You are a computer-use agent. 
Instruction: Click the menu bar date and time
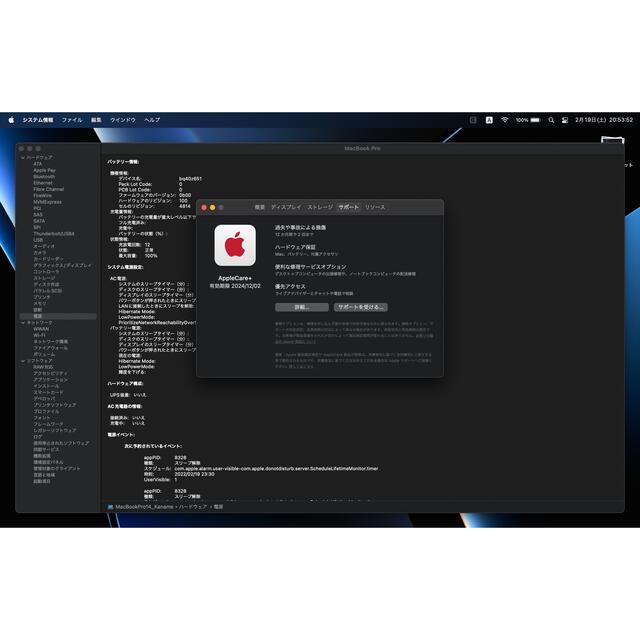pyautogui.click(x=604, y=120)
